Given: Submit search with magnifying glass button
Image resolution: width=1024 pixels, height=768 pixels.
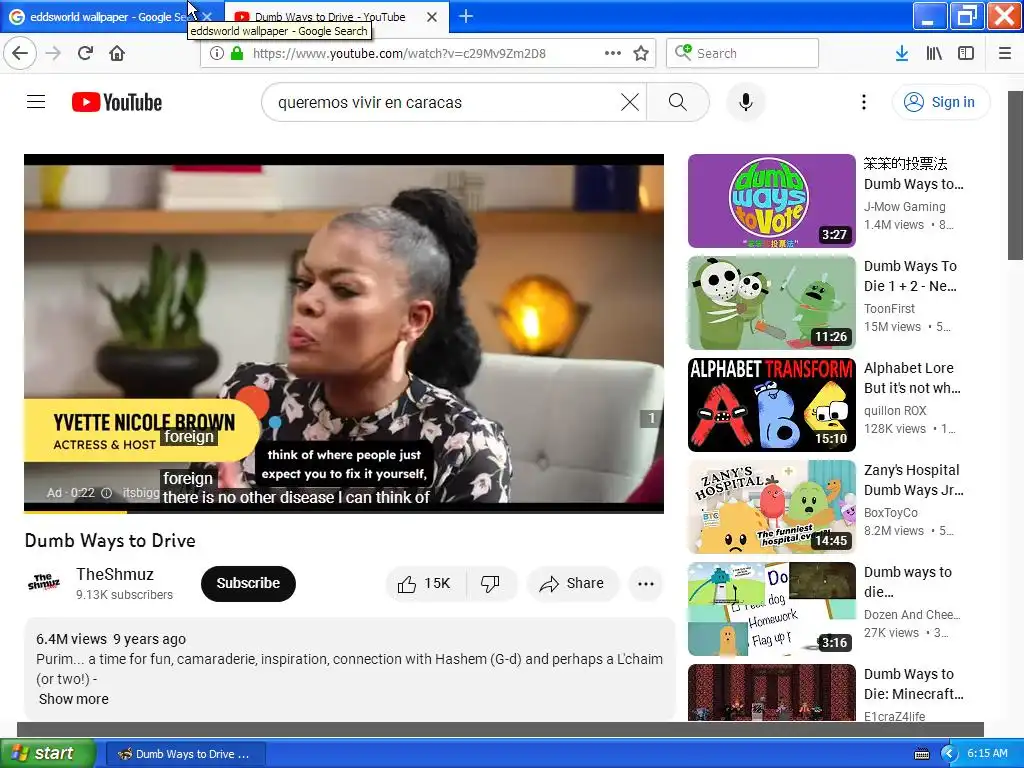Looking at the screenshot, I should [x=678, y=102].
